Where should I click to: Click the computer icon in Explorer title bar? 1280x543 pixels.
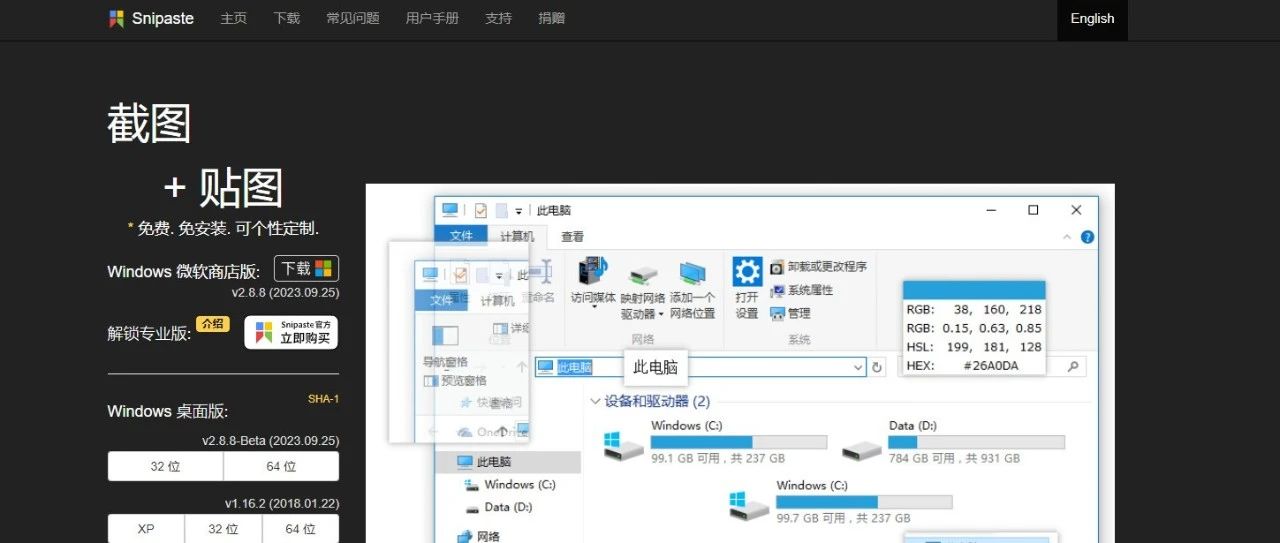click(x=450, y=210)
